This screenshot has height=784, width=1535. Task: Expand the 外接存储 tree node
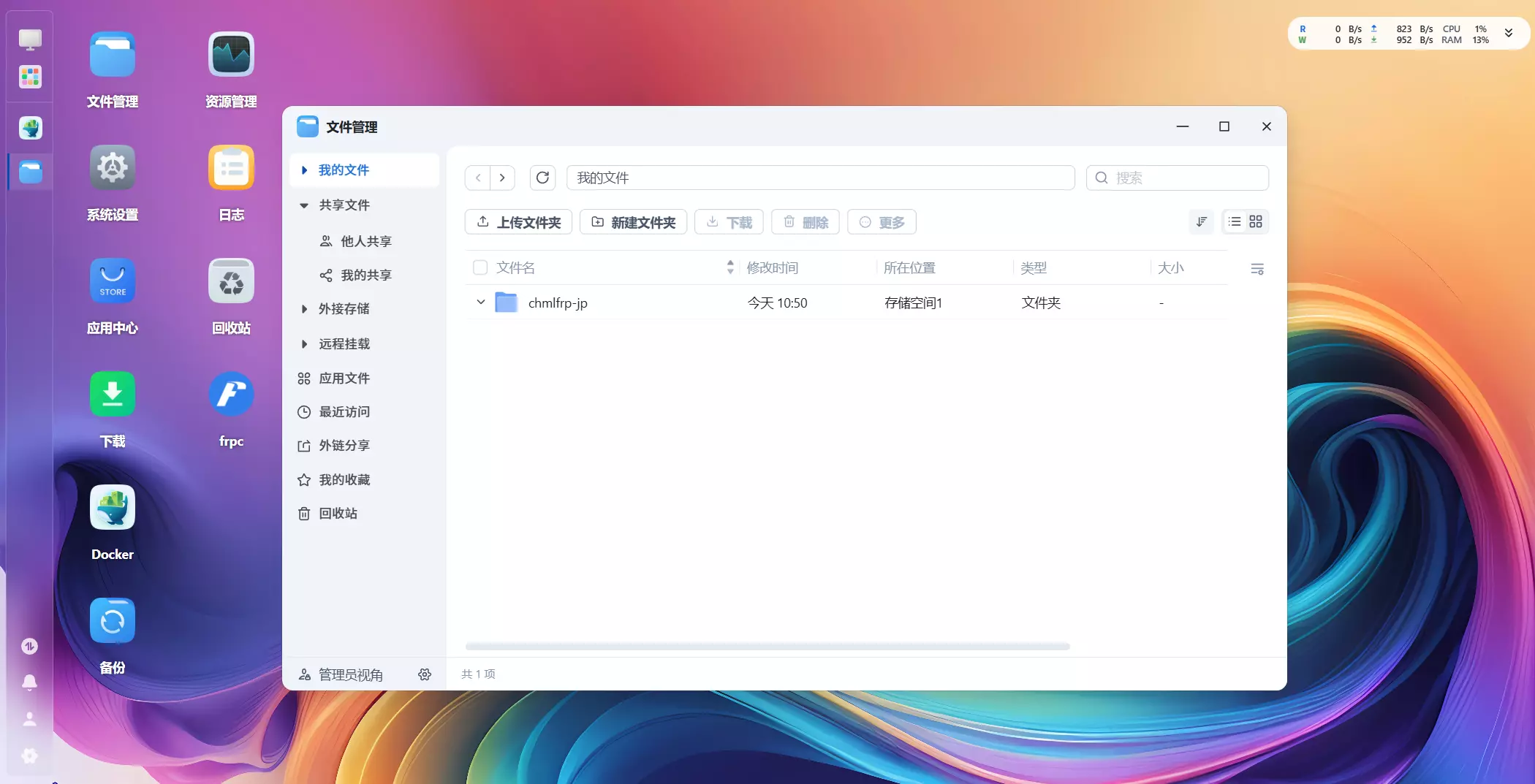[304, 309]
